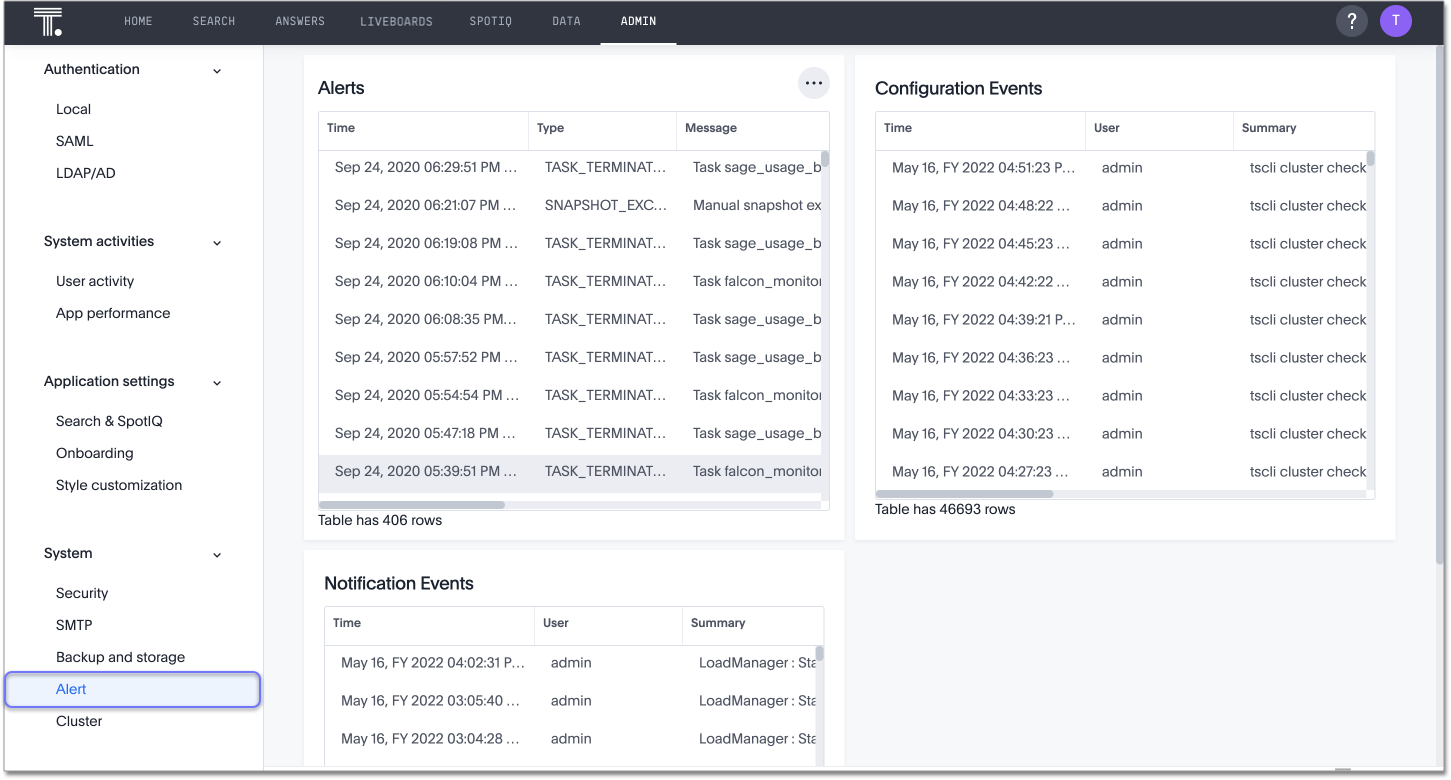Viewport: 1451px width, 780px height.
Task: Switch to the Data tab
Action: pos(566,20)
